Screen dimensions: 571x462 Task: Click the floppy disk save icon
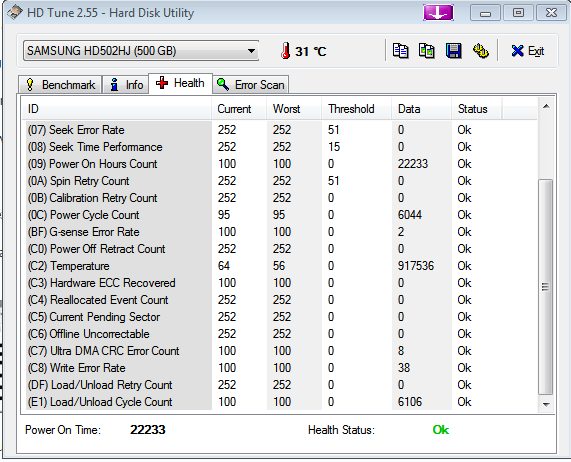point(453,51)
